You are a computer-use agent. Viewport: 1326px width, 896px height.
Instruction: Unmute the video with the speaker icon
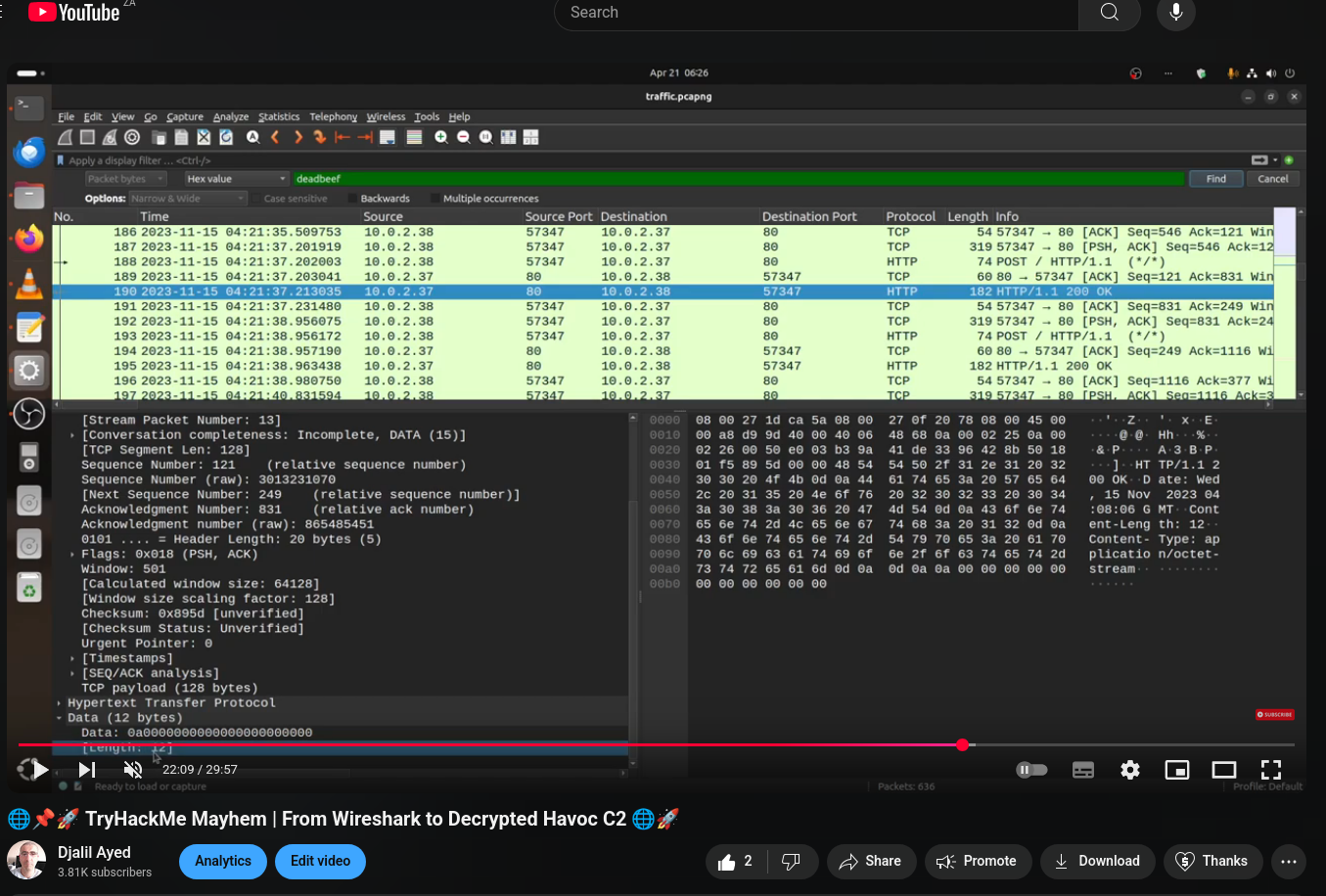[133, 770]
